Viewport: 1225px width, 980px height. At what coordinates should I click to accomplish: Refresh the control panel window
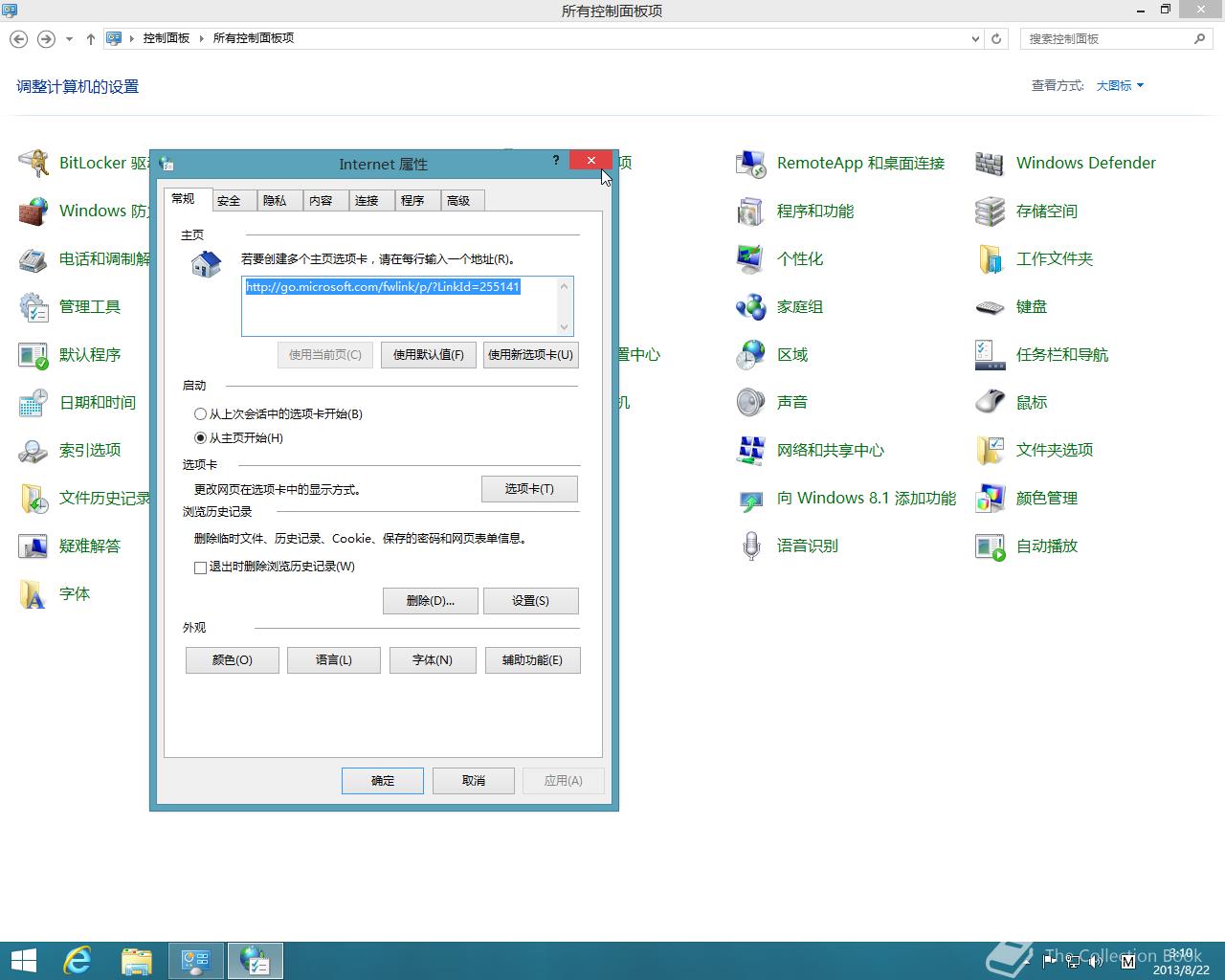[x=996, y=39]
